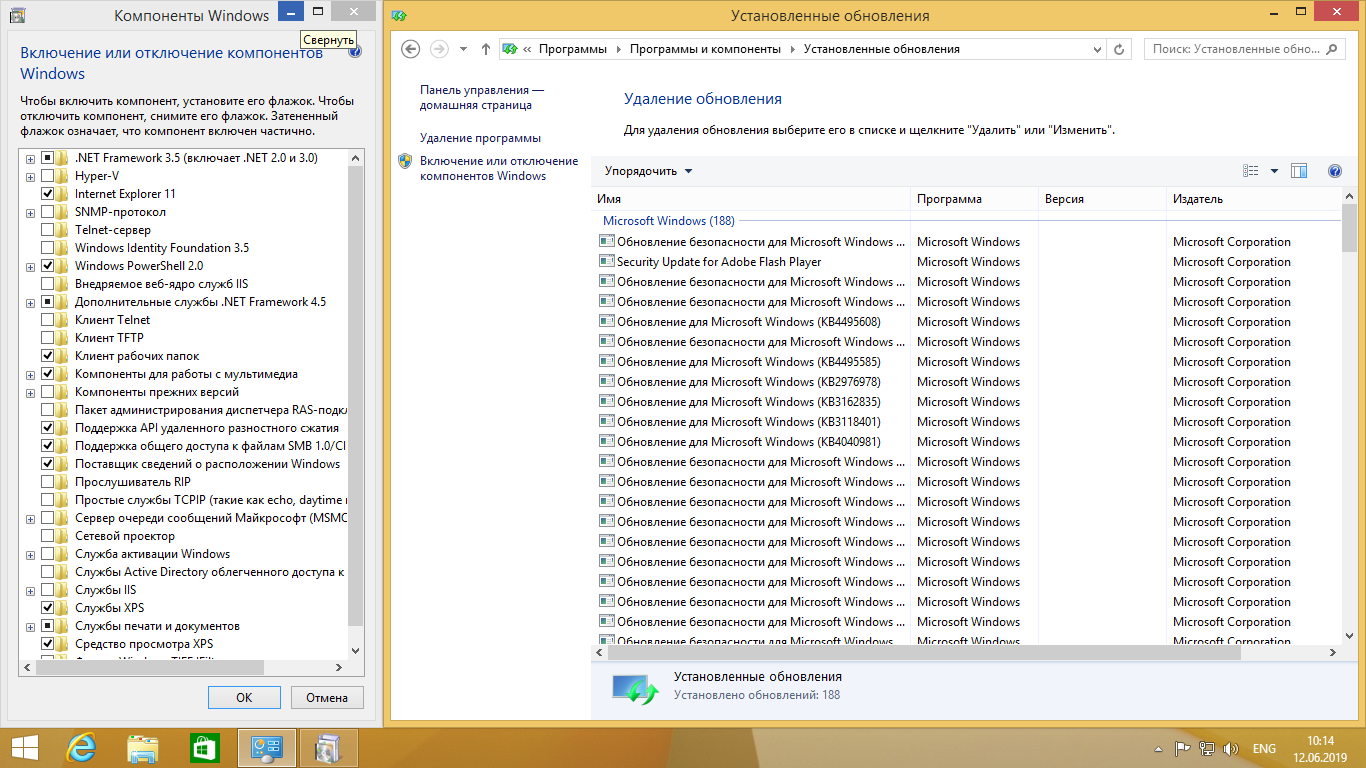Check Клиент TFTP component
The width and height of the screenshot is (1366, 768).
tap(48, 338)
